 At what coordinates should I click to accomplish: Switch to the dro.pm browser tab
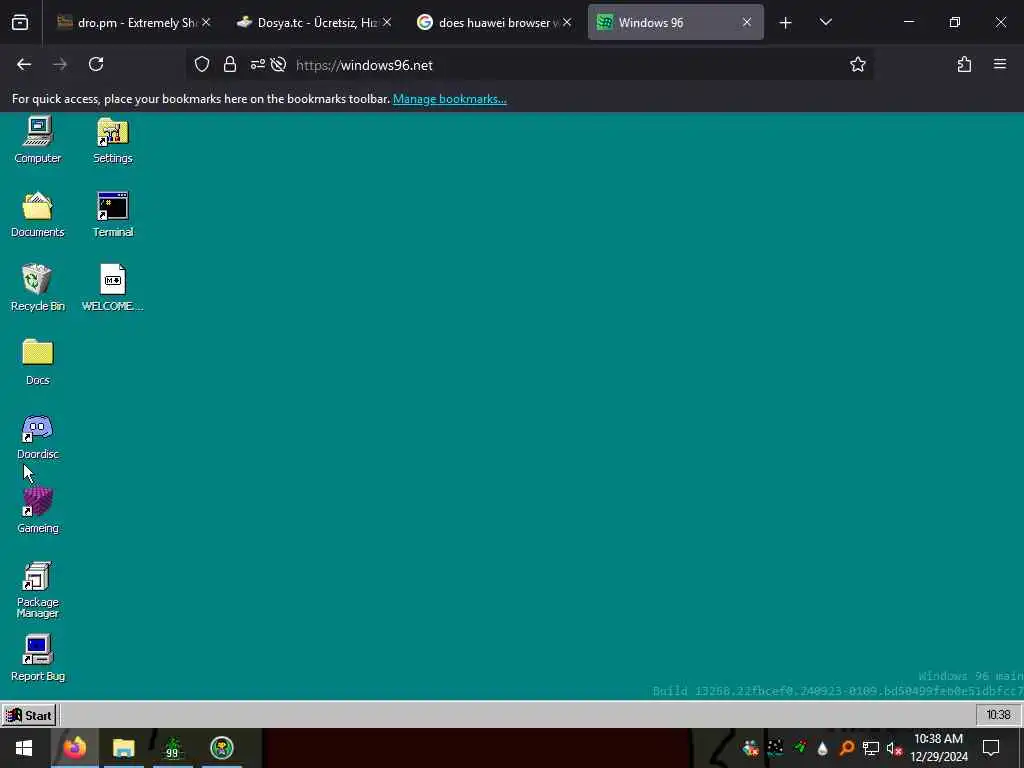(x=134, y=22)
